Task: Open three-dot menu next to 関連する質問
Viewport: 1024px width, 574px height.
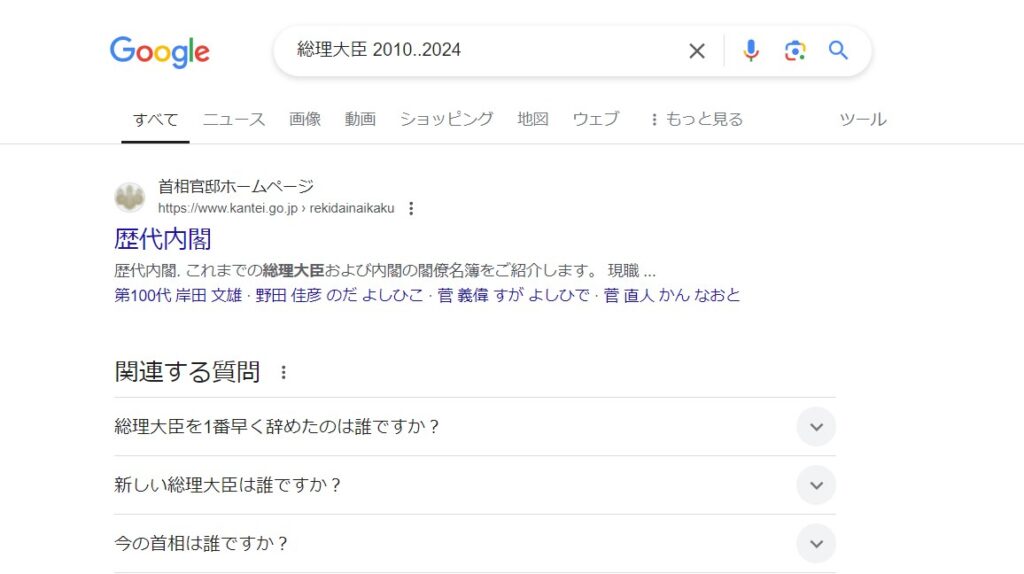Action: click(x=283, y=372)
